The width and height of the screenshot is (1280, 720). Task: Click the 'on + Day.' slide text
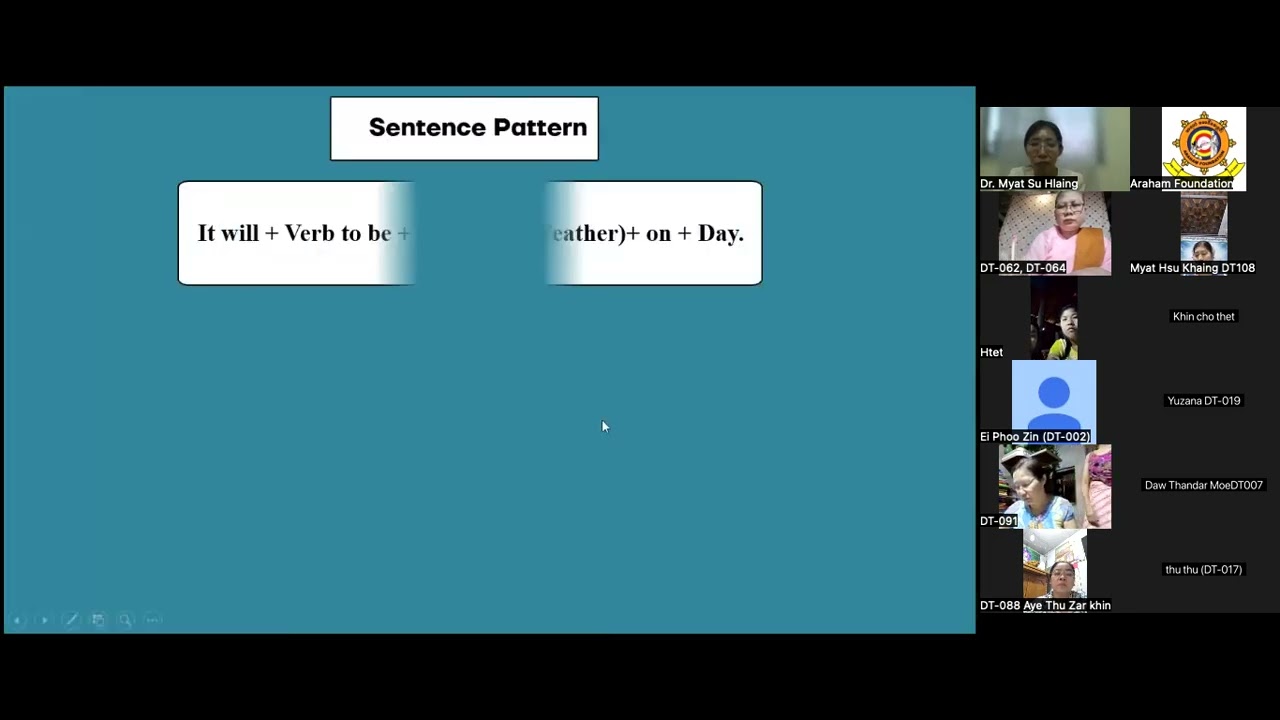(x=695, y=233)
